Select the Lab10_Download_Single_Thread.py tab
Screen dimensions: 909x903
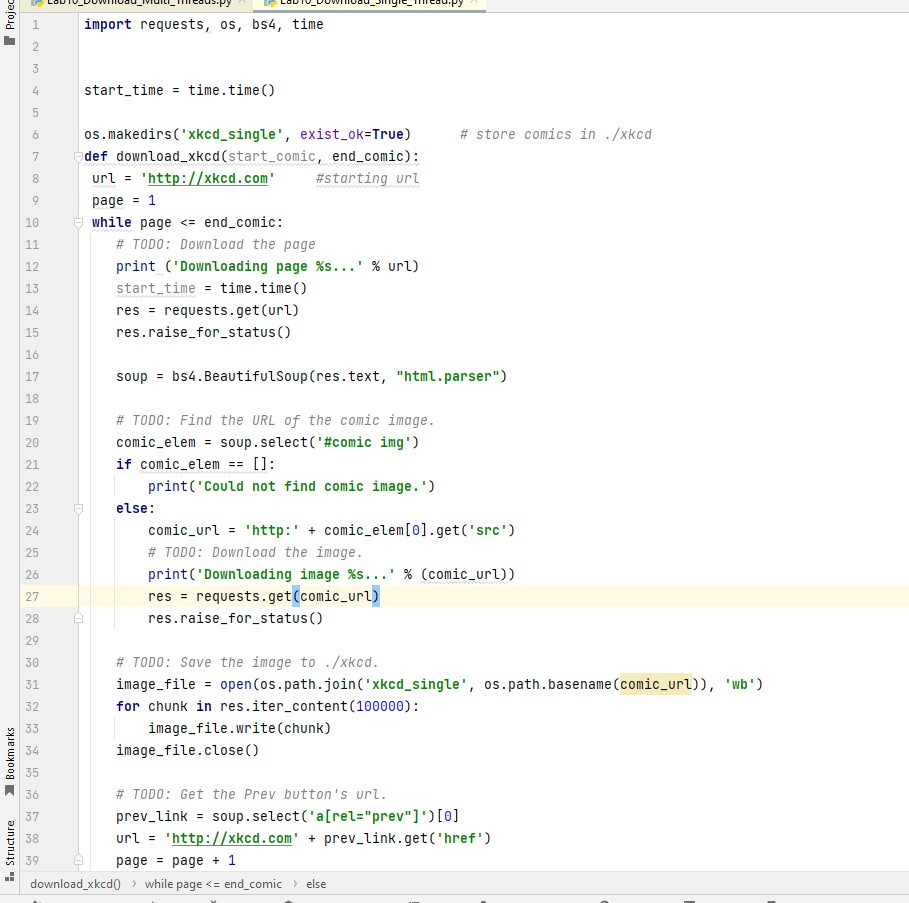370,3
